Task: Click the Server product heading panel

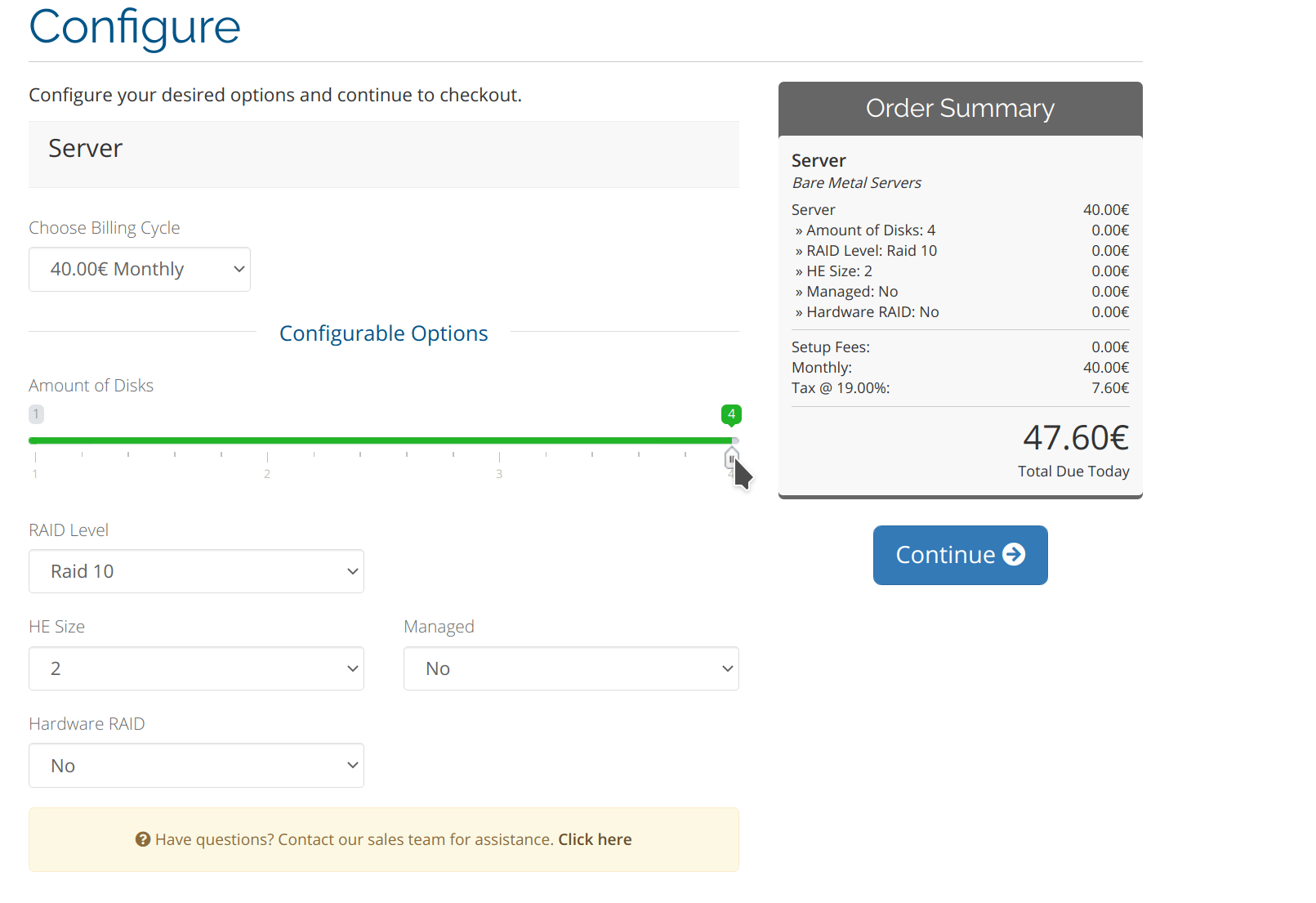Action: click(384, 154)
